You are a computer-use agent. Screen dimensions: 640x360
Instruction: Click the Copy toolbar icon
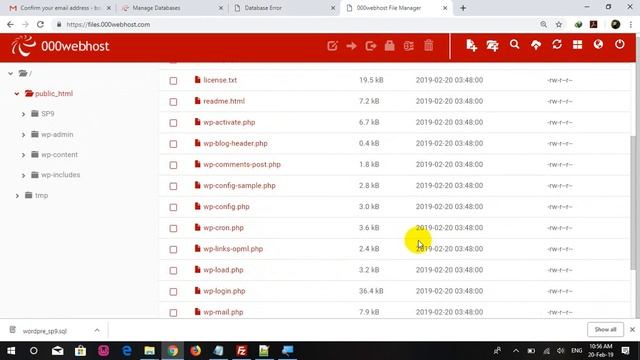pyautogui.click(x=371, y=46)
